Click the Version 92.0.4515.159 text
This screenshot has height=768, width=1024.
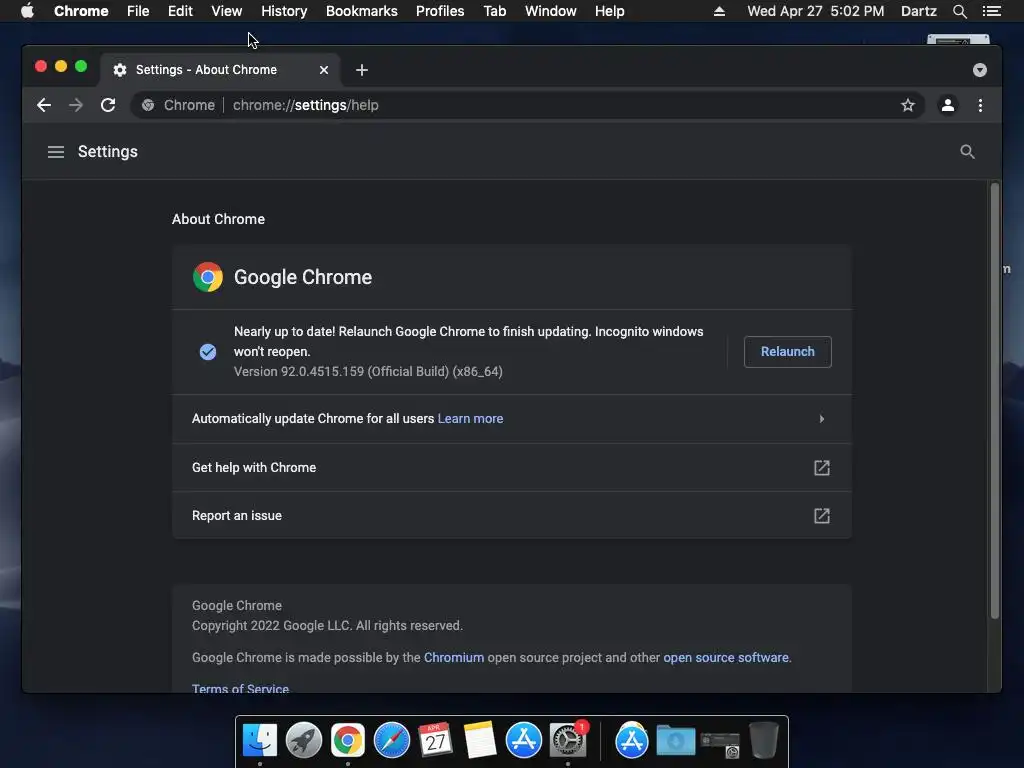(x=368, y=372)
